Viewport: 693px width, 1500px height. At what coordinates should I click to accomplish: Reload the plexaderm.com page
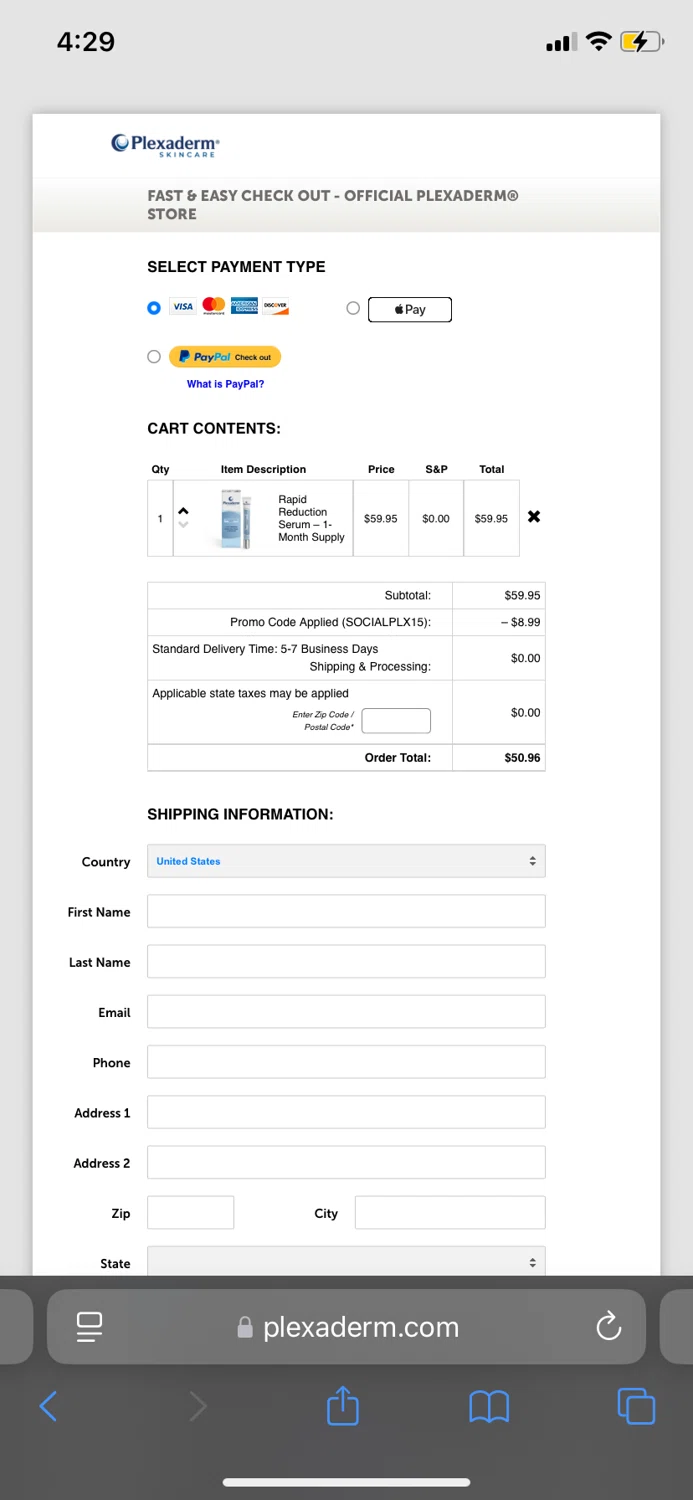click(608, 1327)
